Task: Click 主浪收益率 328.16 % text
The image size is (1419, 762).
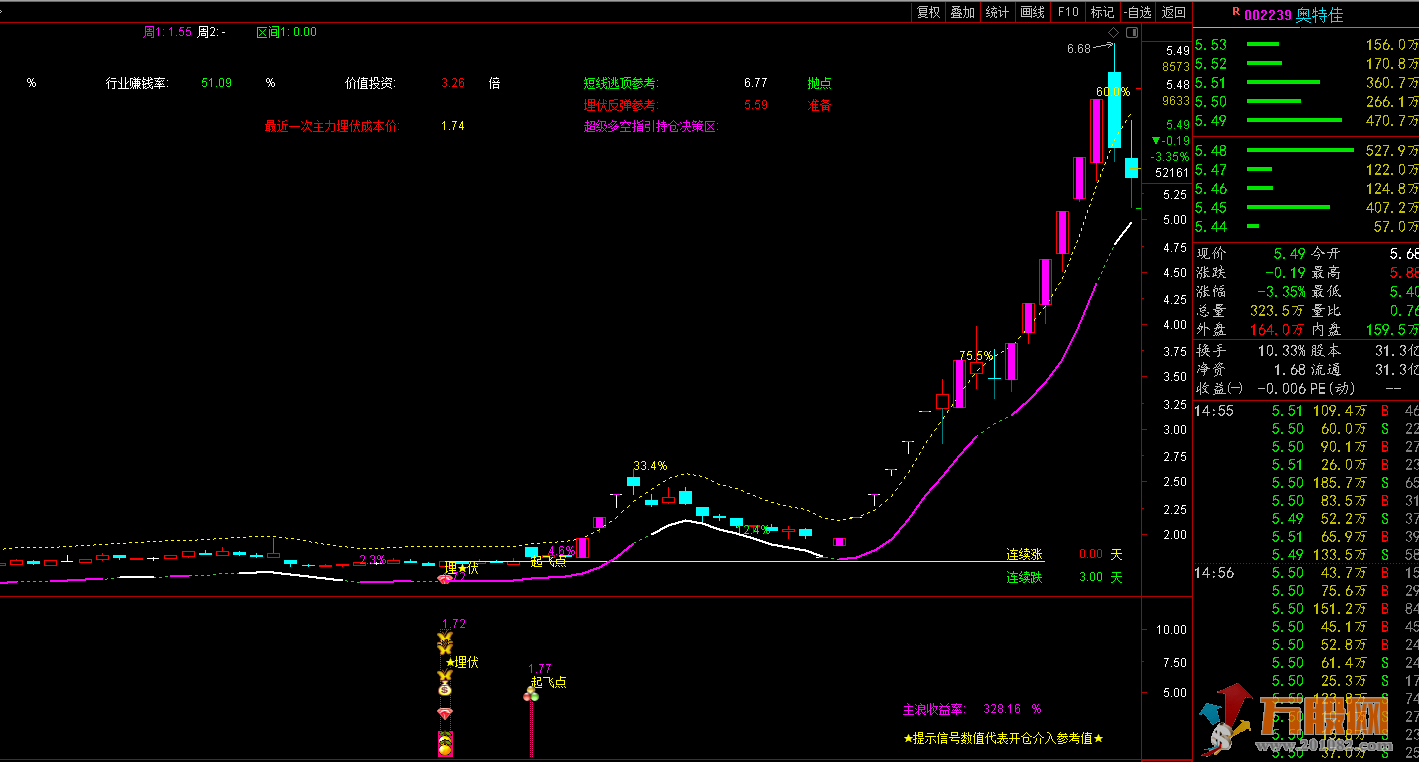Action: tap(972, 709)
